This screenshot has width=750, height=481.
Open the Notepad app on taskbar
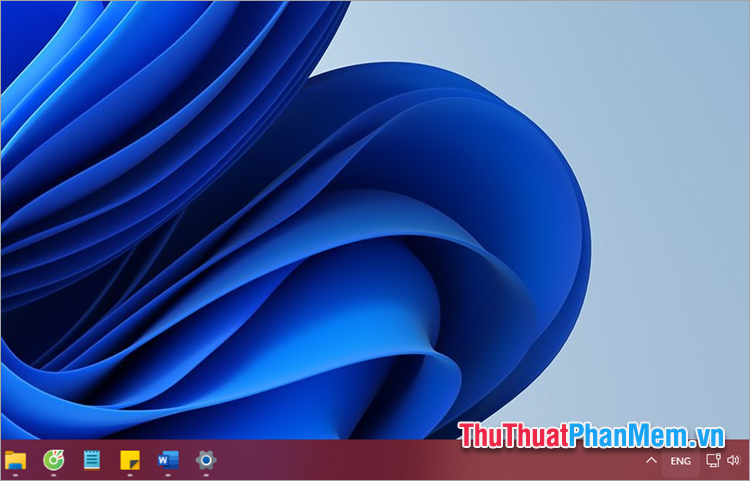pyautogui.click(x=91, y=460)
